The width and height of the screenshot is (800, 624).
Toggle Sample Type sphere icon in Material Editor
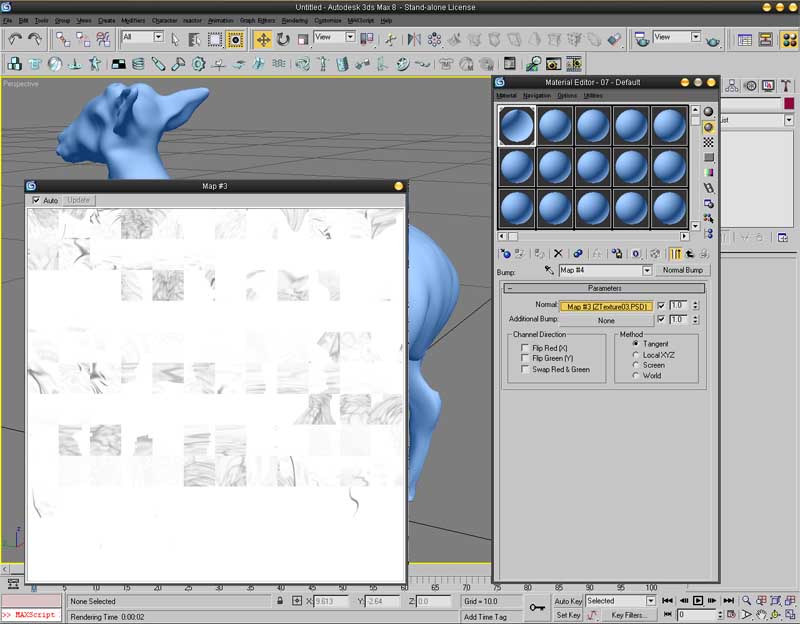point(709,111)
